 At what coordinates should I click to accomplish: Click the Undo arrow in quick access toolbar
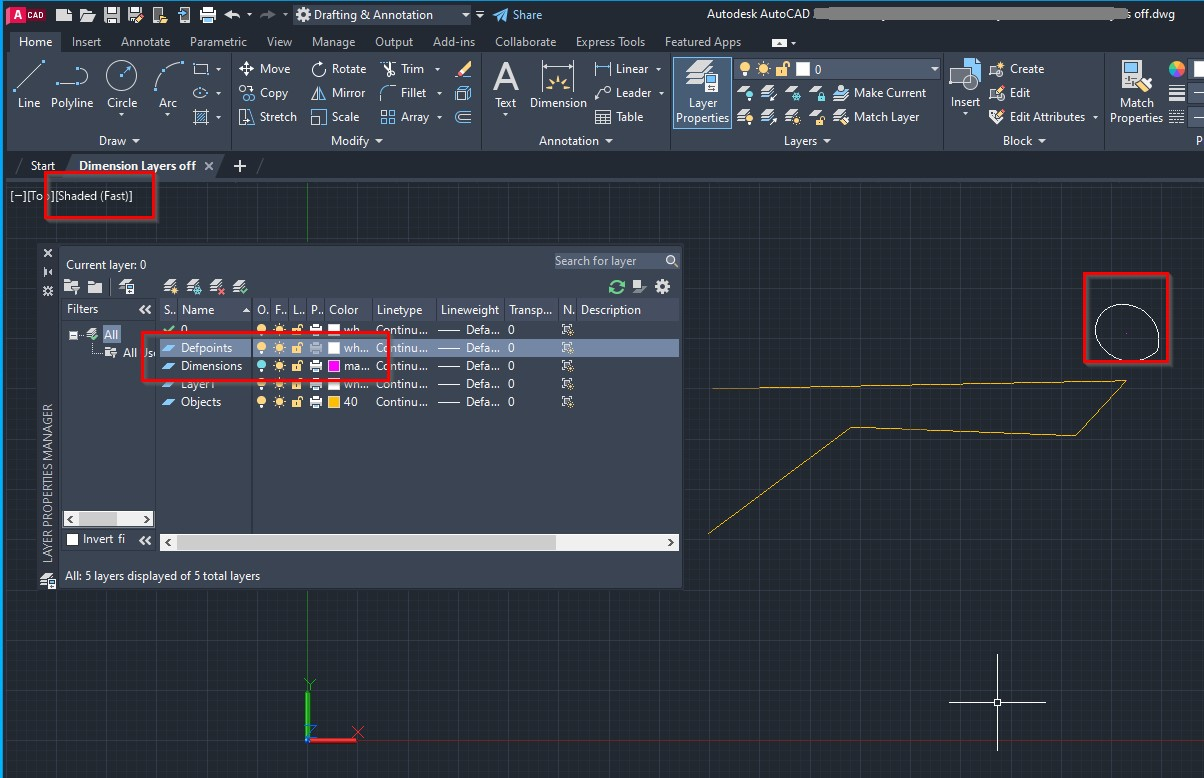(232, 15)
